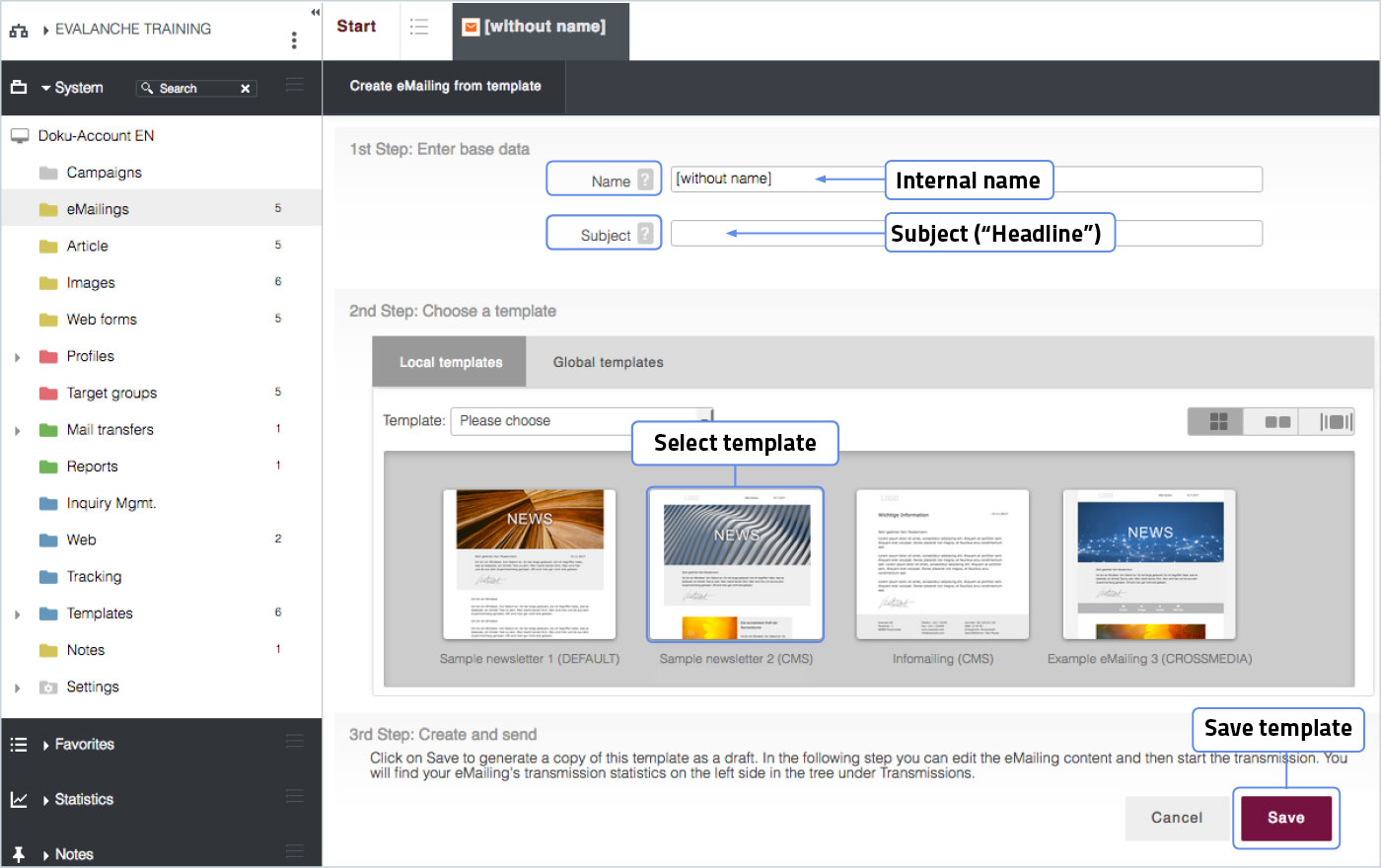Click the Statistics chart icon

pos(19,799)
